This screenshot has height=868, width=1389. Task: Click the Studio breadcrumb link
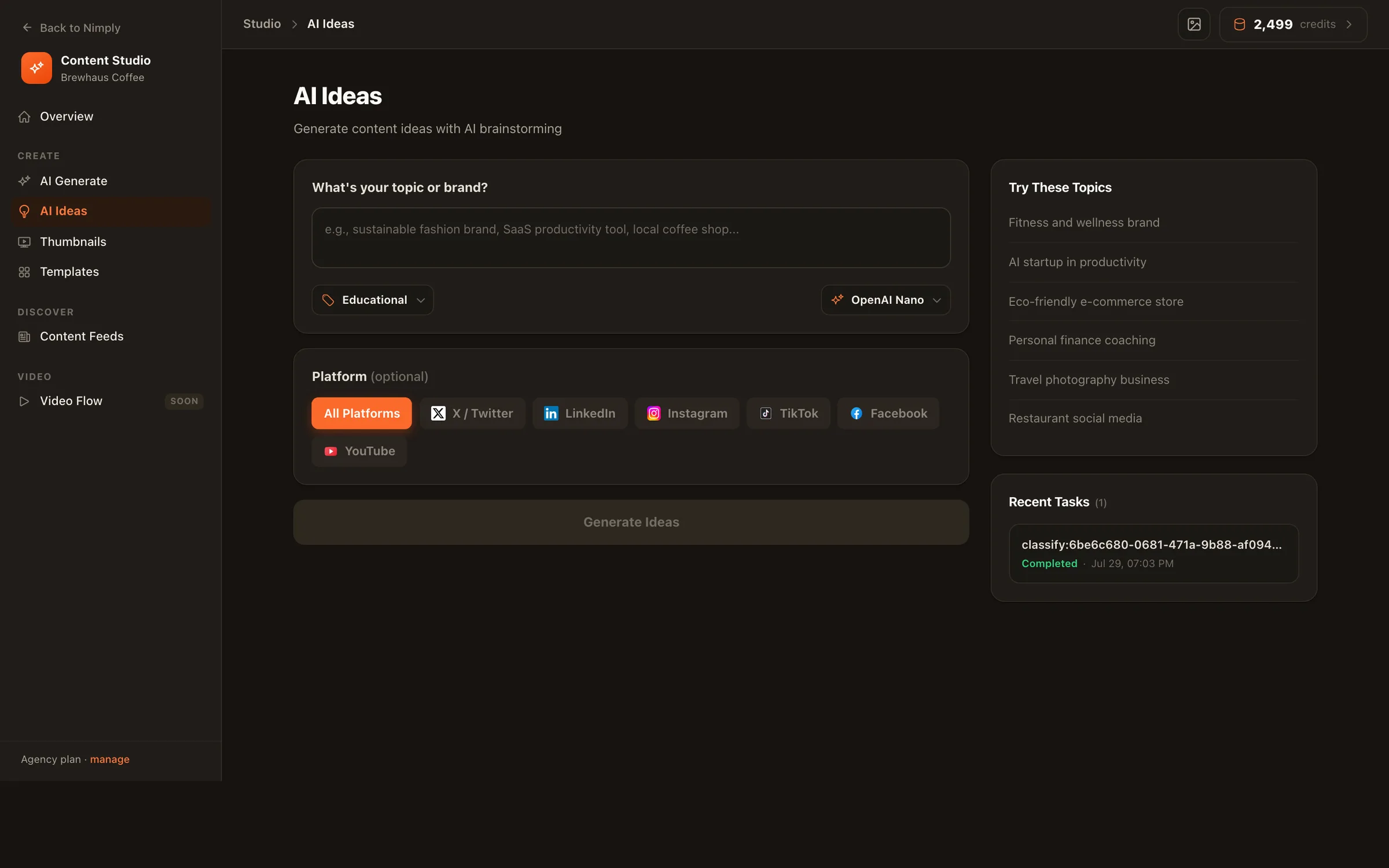point(262,24)
